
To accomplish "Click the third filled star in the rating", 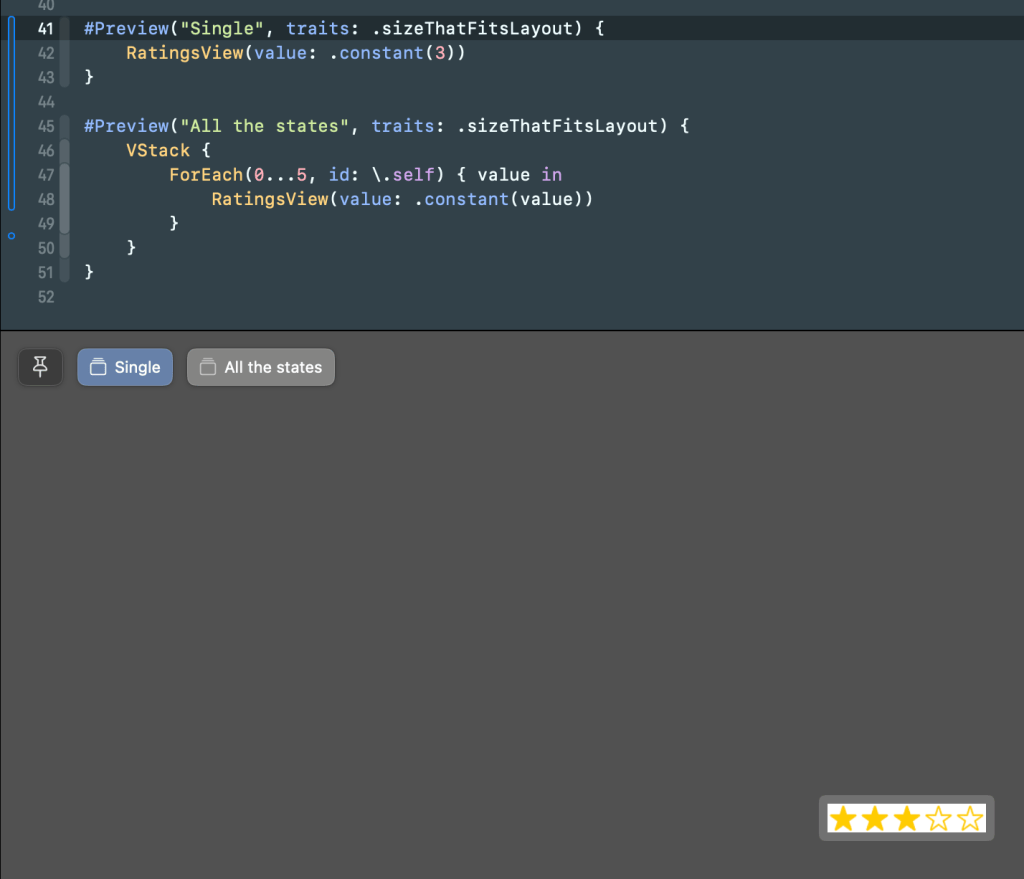I will pyautogui.click(x=906, y=818).
